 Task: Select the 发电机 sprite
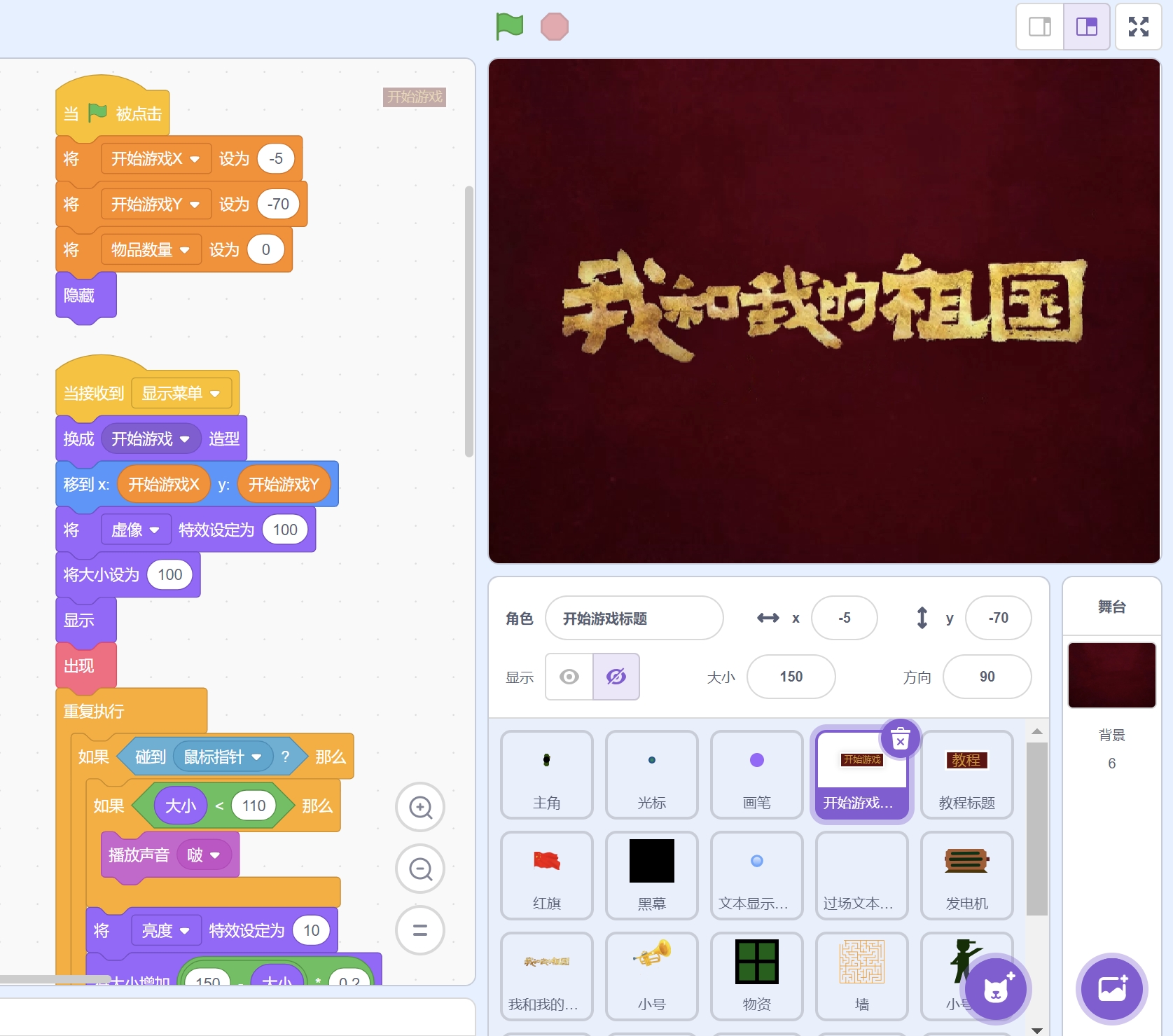point(966,875)
